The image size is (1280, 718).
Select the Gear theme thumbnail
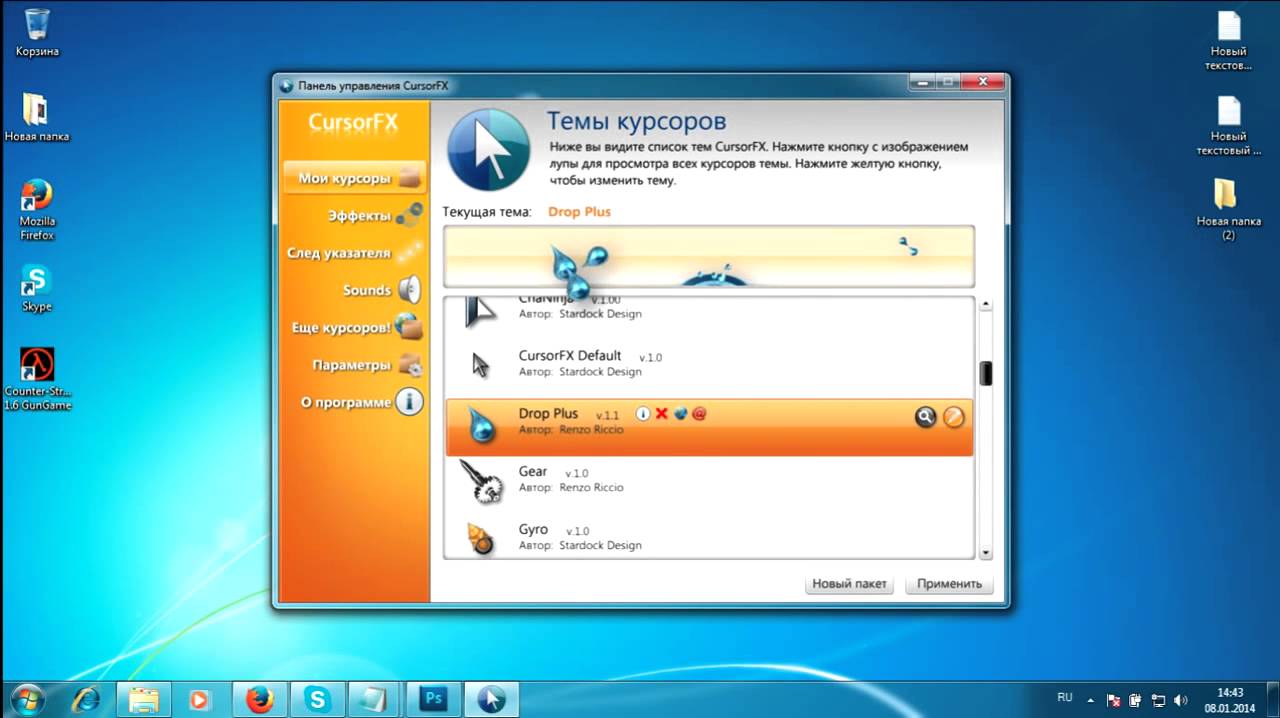pyautogui.click(x=480, y=481)
